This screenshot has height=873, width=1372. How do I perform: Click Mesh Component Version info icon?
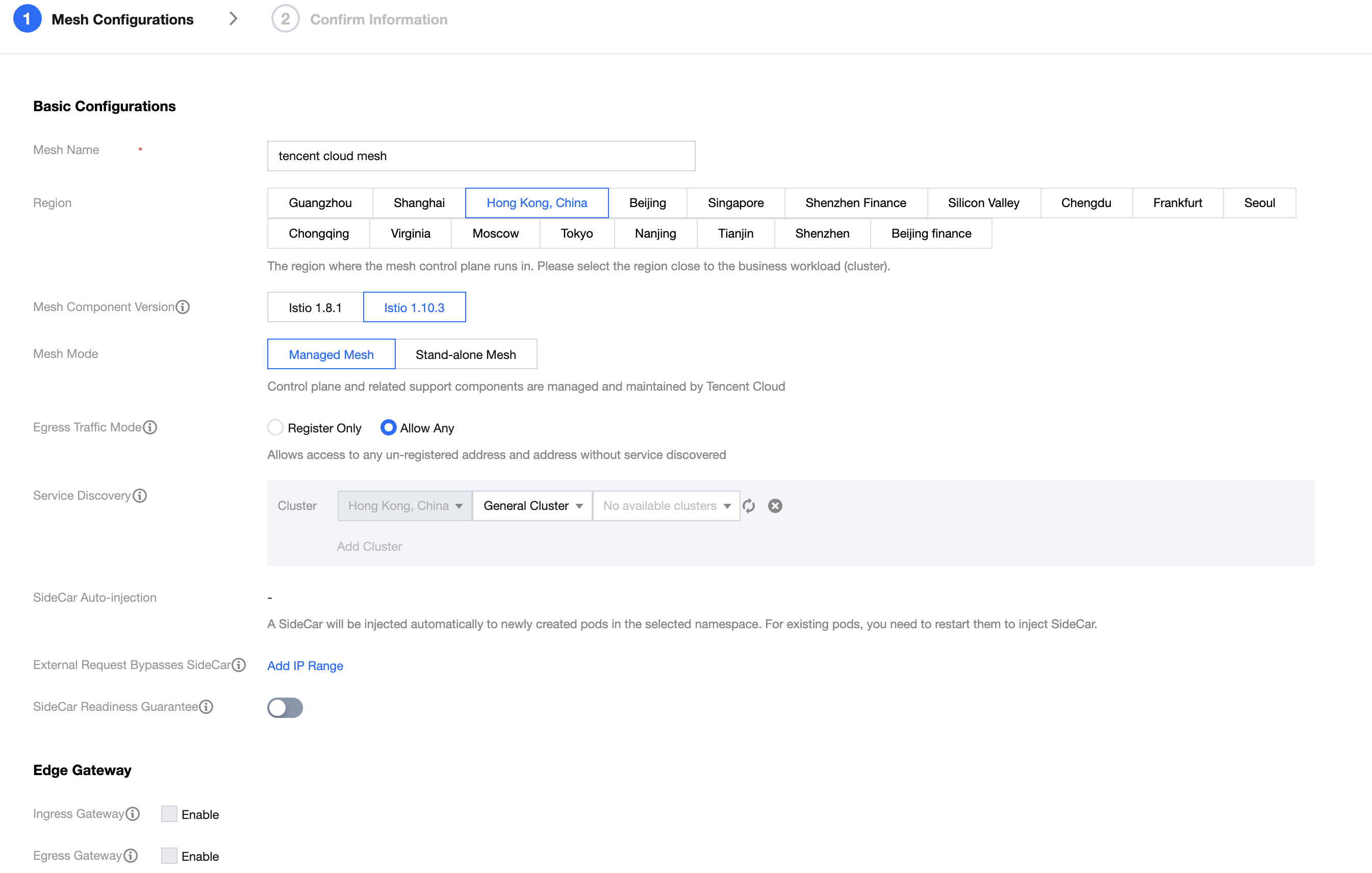(183, 307)
